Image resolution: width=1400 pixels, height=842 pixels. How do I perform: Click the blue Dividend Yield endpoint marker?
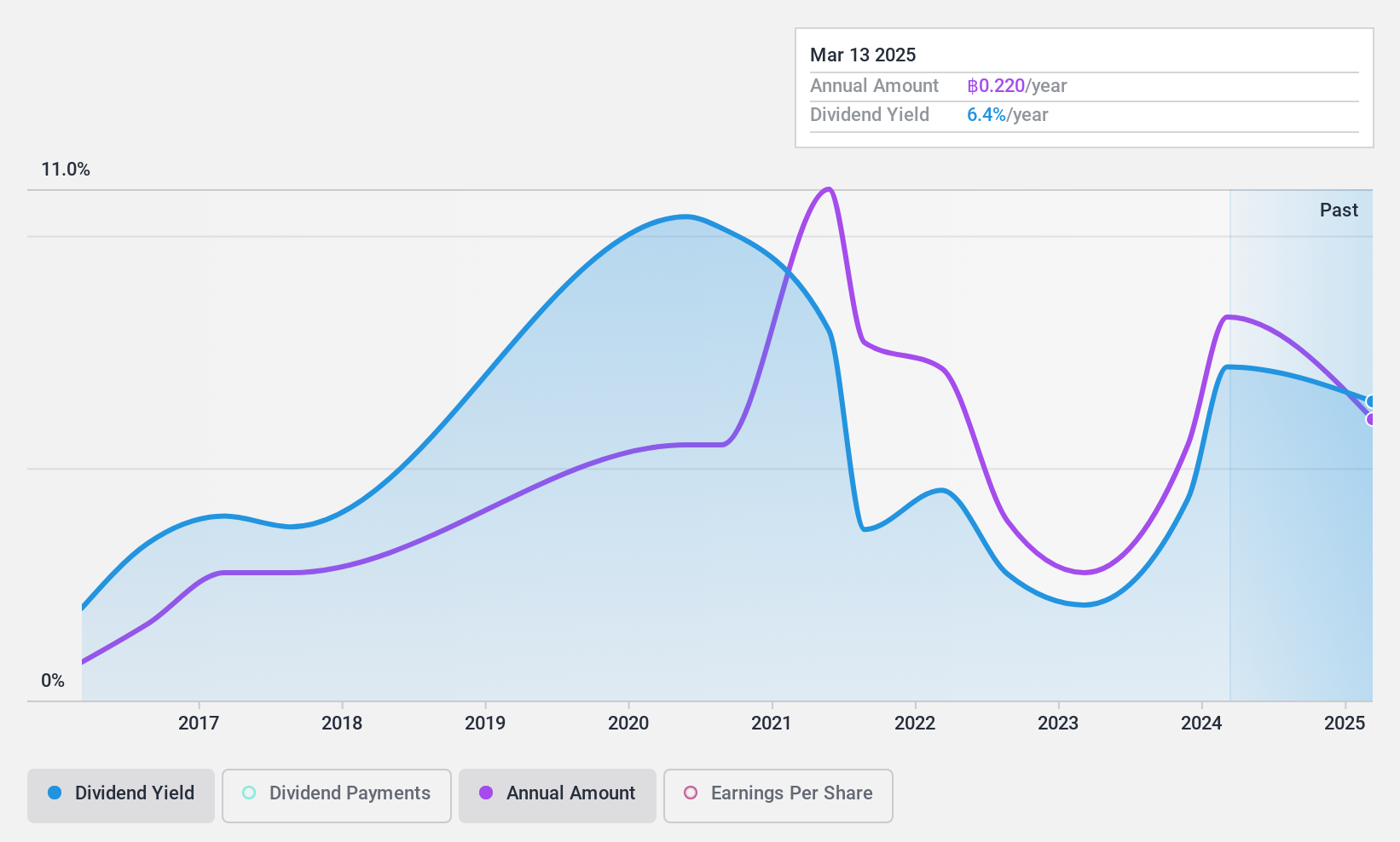pyautogui.click(x=1372, y=401)
